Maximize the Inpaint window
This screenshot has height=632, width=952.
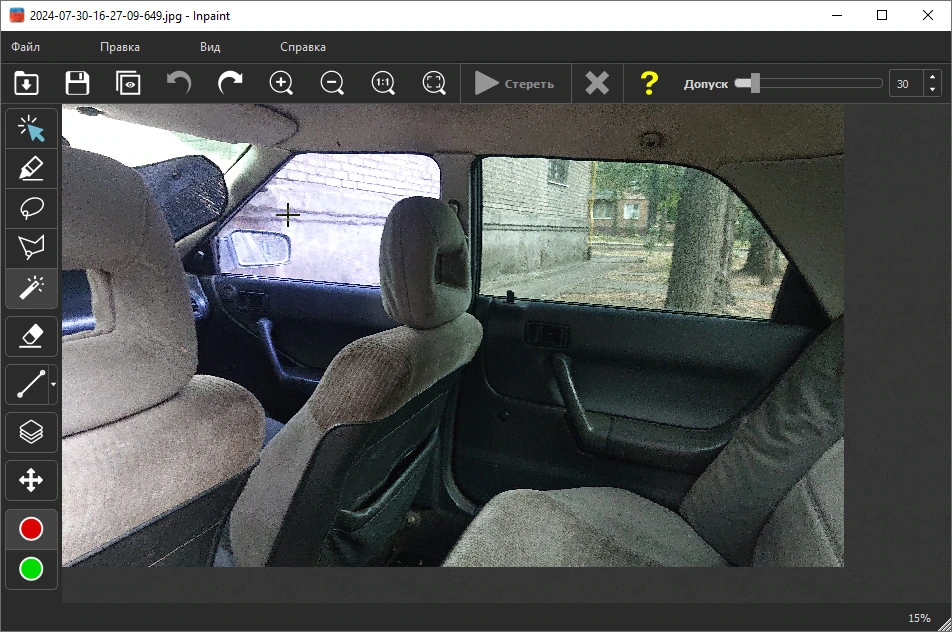[x=882, y=15]
